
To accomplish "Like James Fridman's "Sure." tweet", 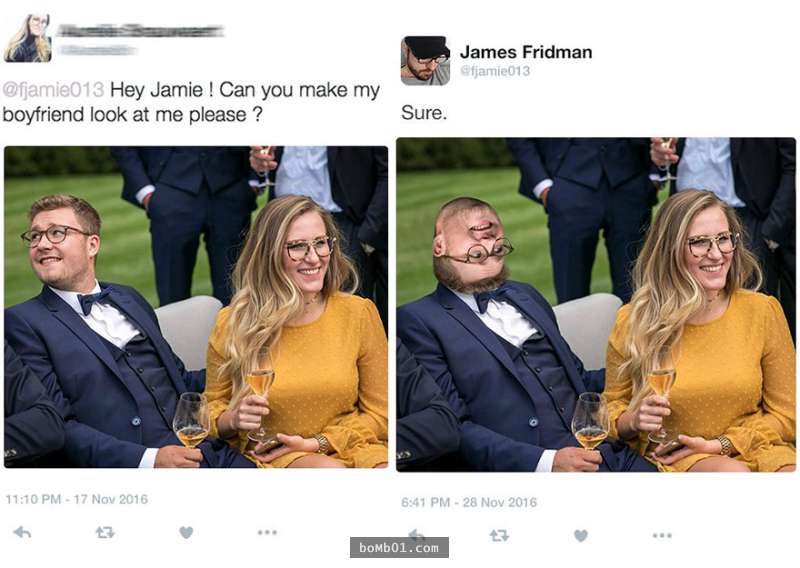I will coord(581,536).
